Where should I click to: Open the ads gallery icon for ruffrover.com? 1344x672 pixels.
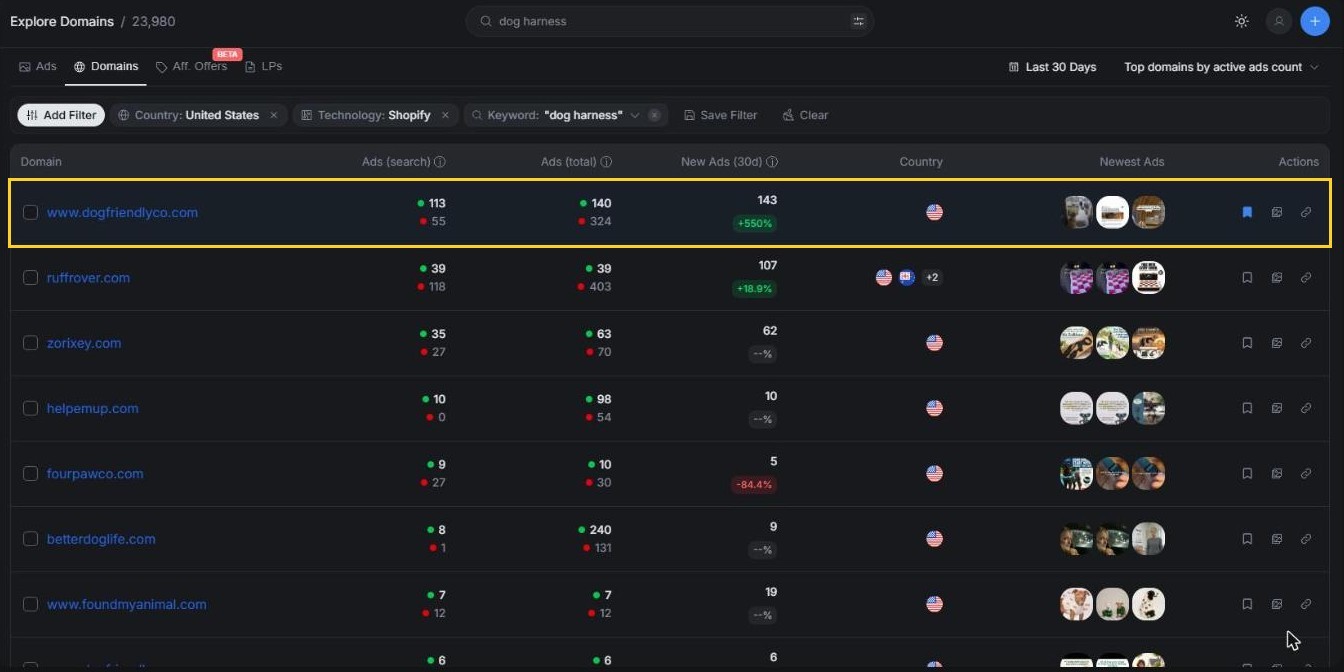point(1277,278)
